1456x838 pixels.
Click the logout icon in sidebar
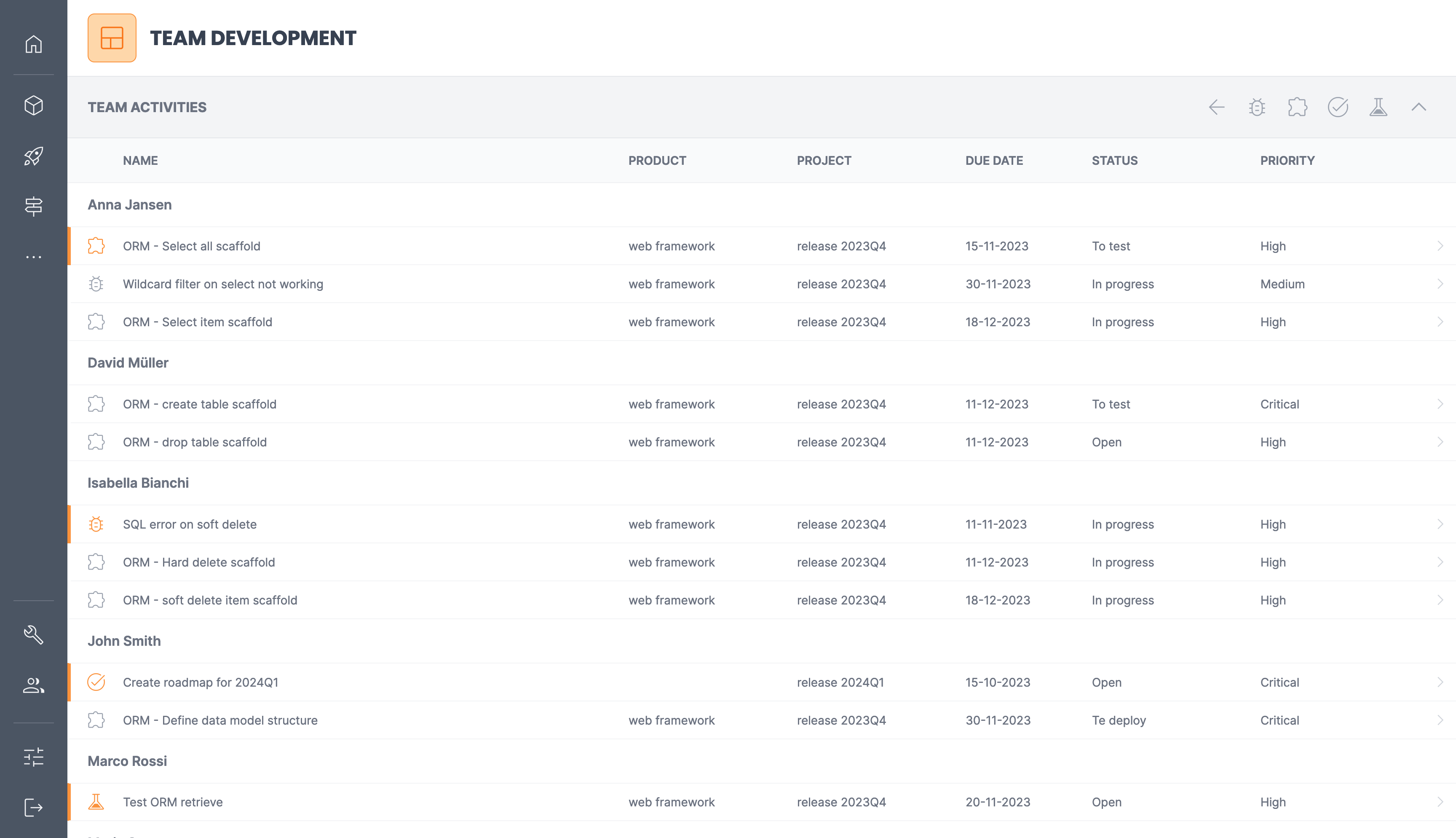33,808
